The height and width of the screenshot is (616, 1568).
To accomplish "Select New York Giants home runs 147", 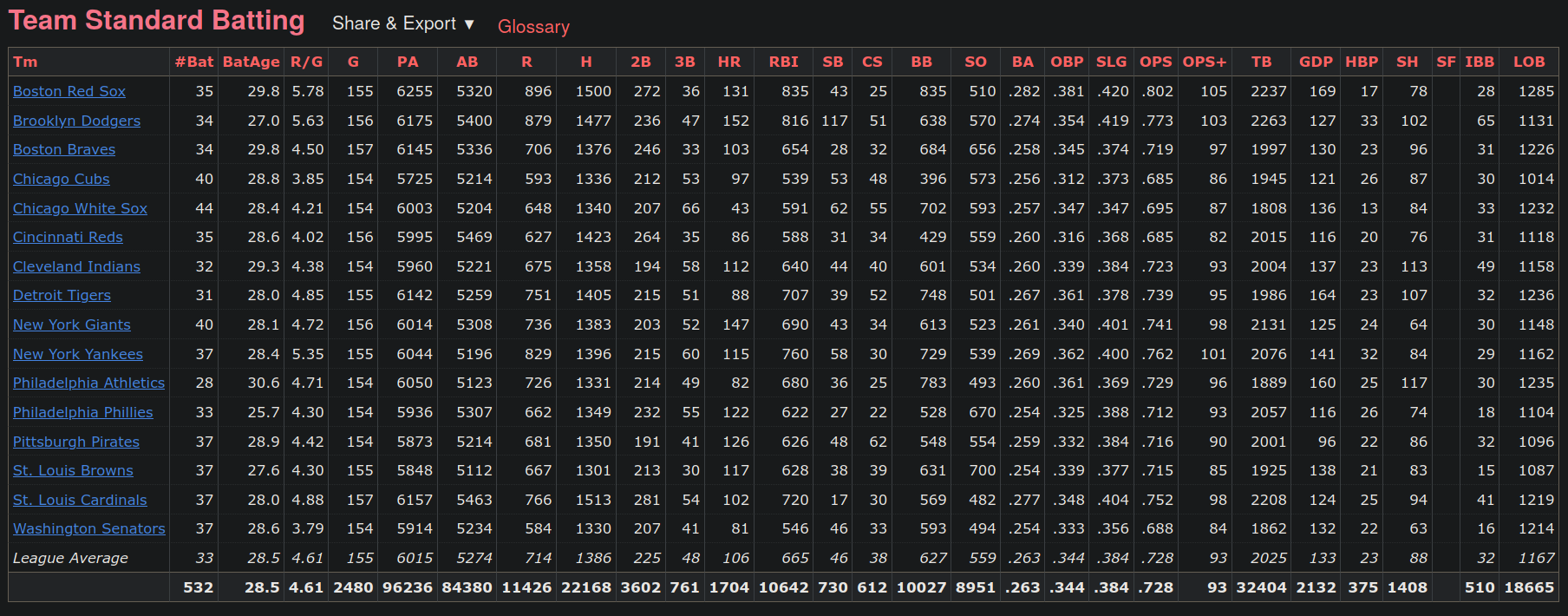I will 735,324.
